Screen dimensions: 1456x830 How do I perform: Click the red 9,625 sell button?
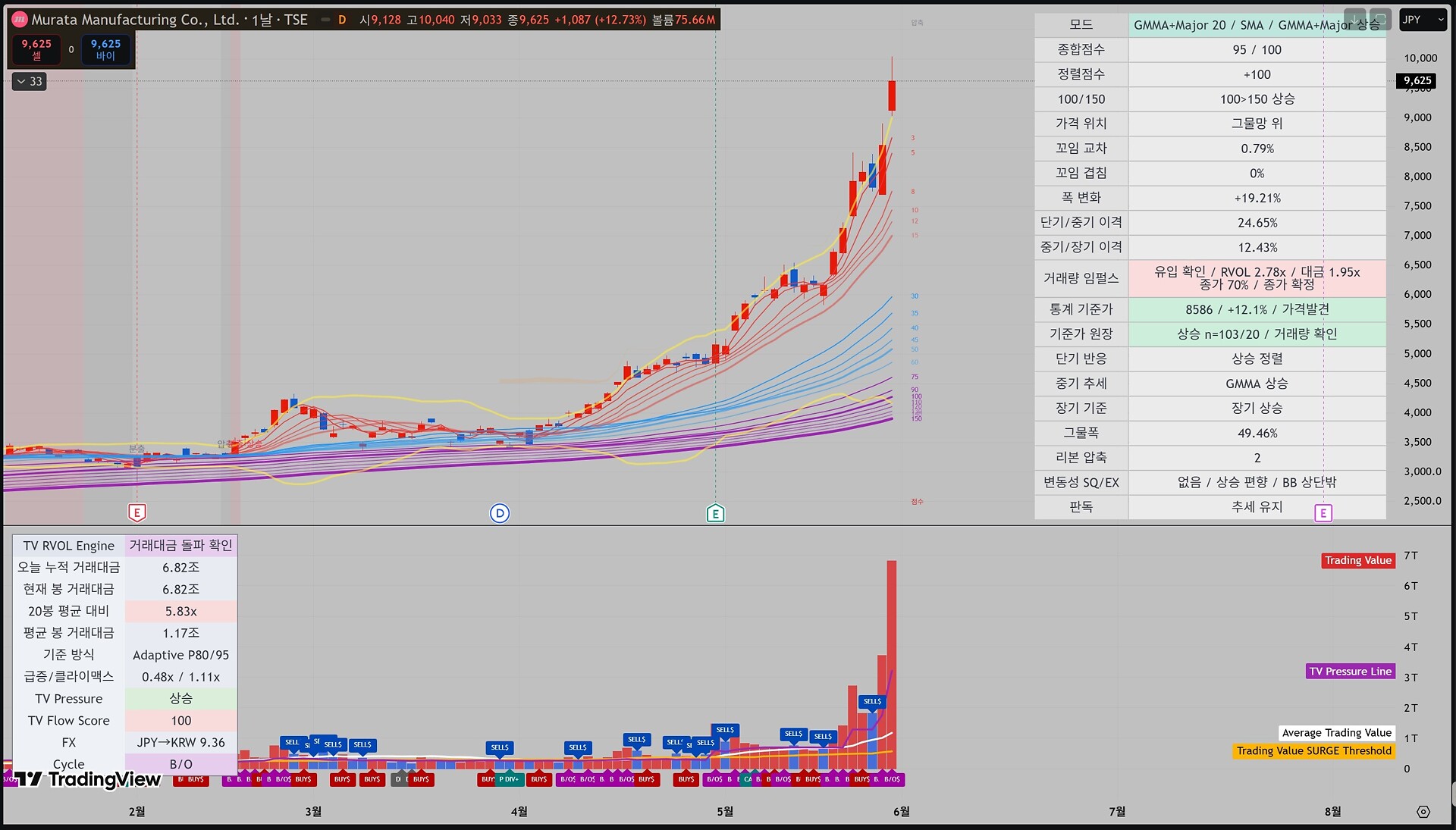tap(36, 49)
